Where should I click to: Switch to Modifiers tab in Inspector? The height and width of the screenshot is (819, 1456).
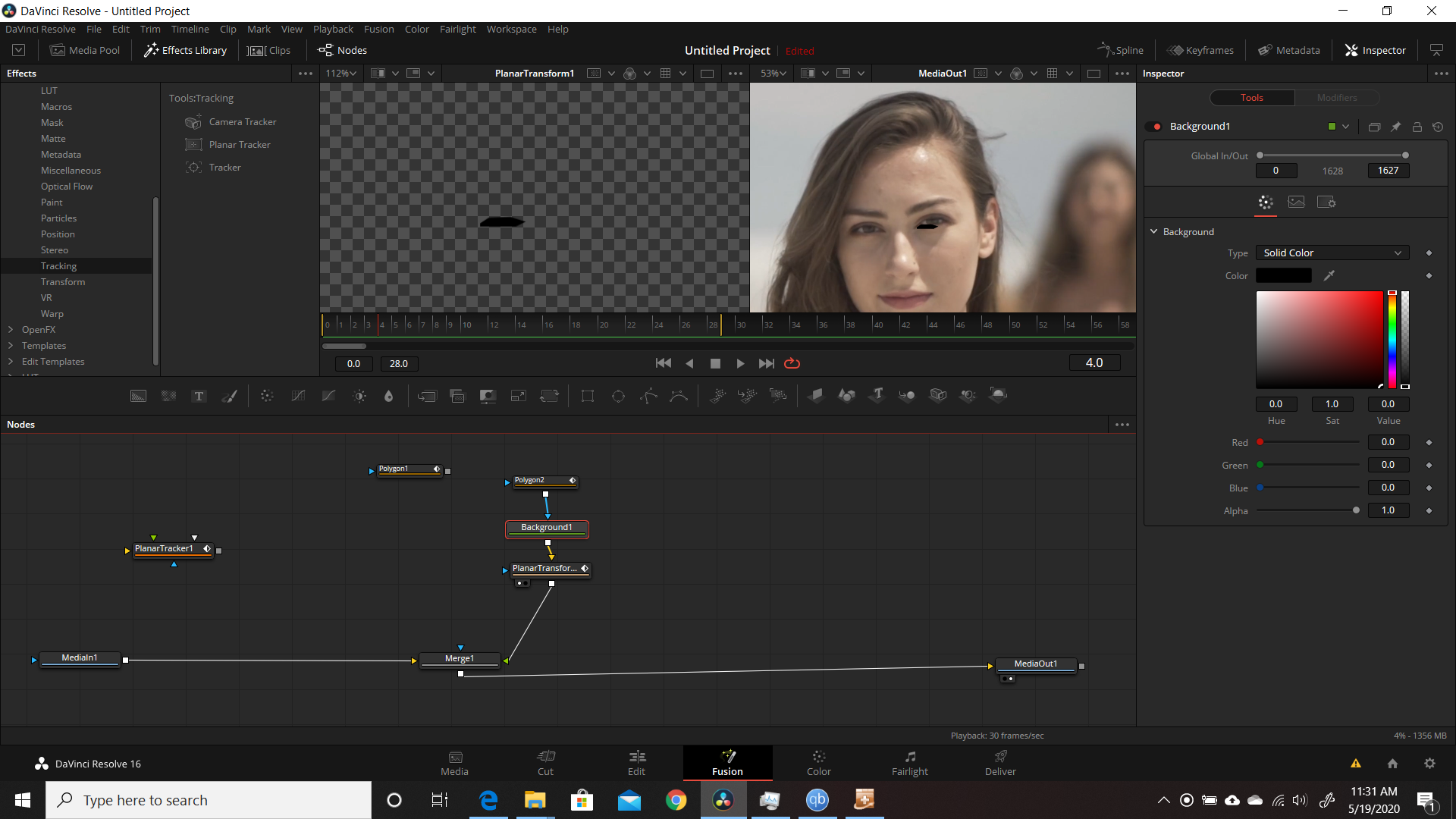(1336, 98)
